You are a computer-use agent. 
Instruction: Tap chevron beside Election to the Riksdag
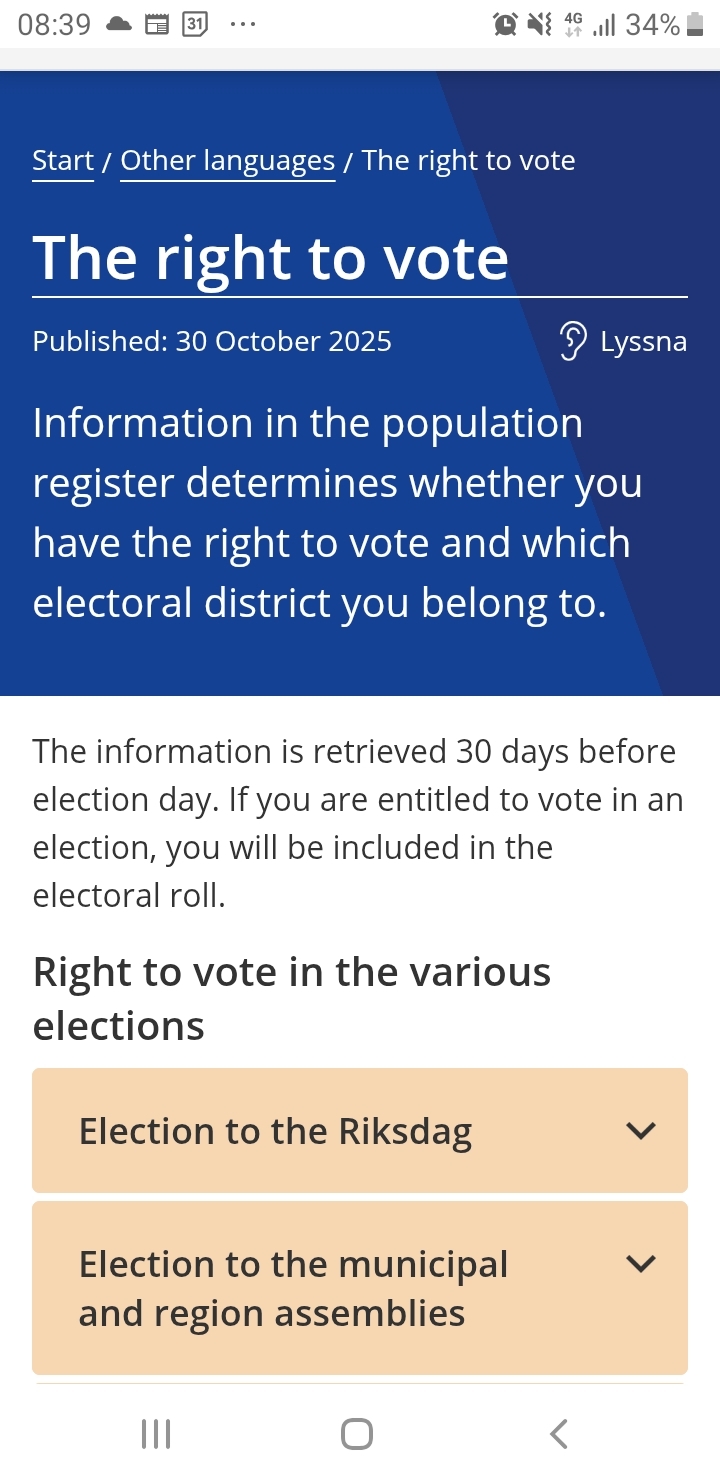pos(640,1131)
